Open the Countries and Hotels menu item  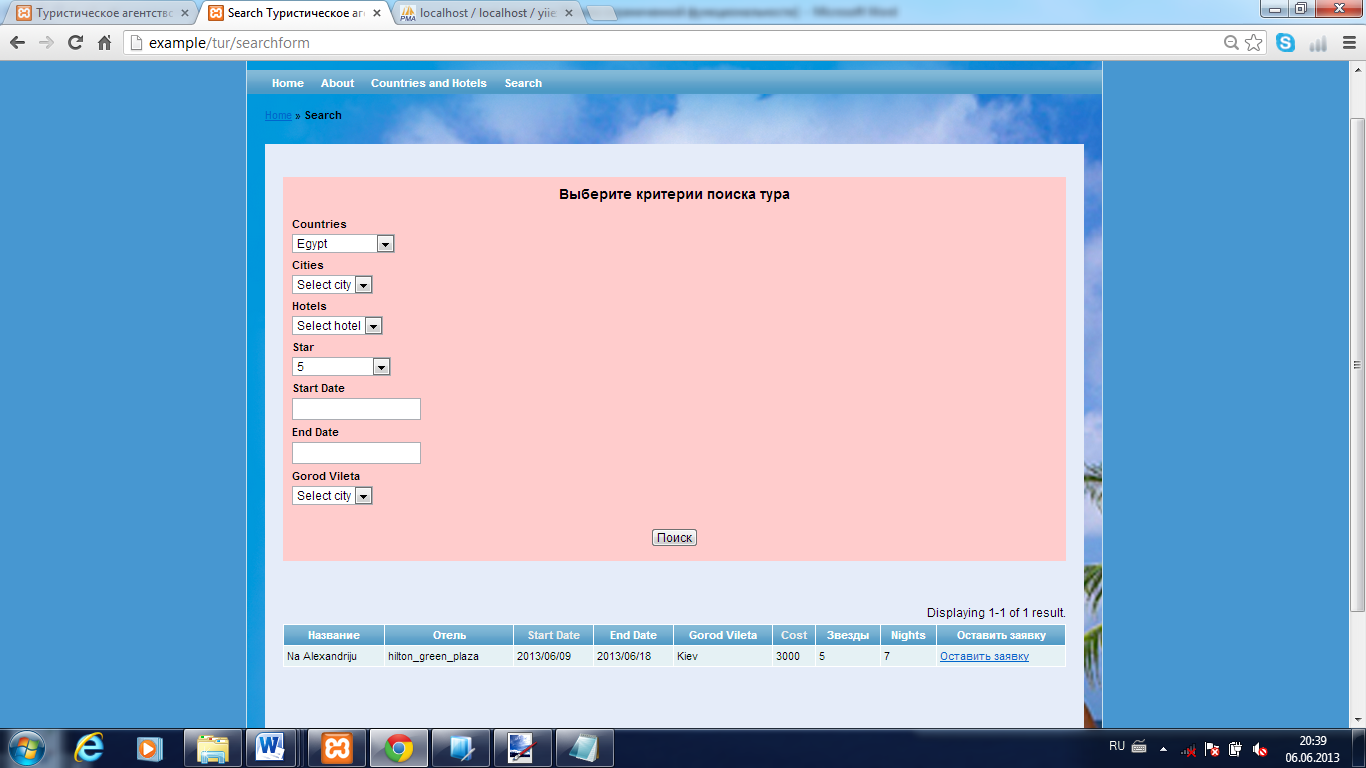[x=429, y=83]
